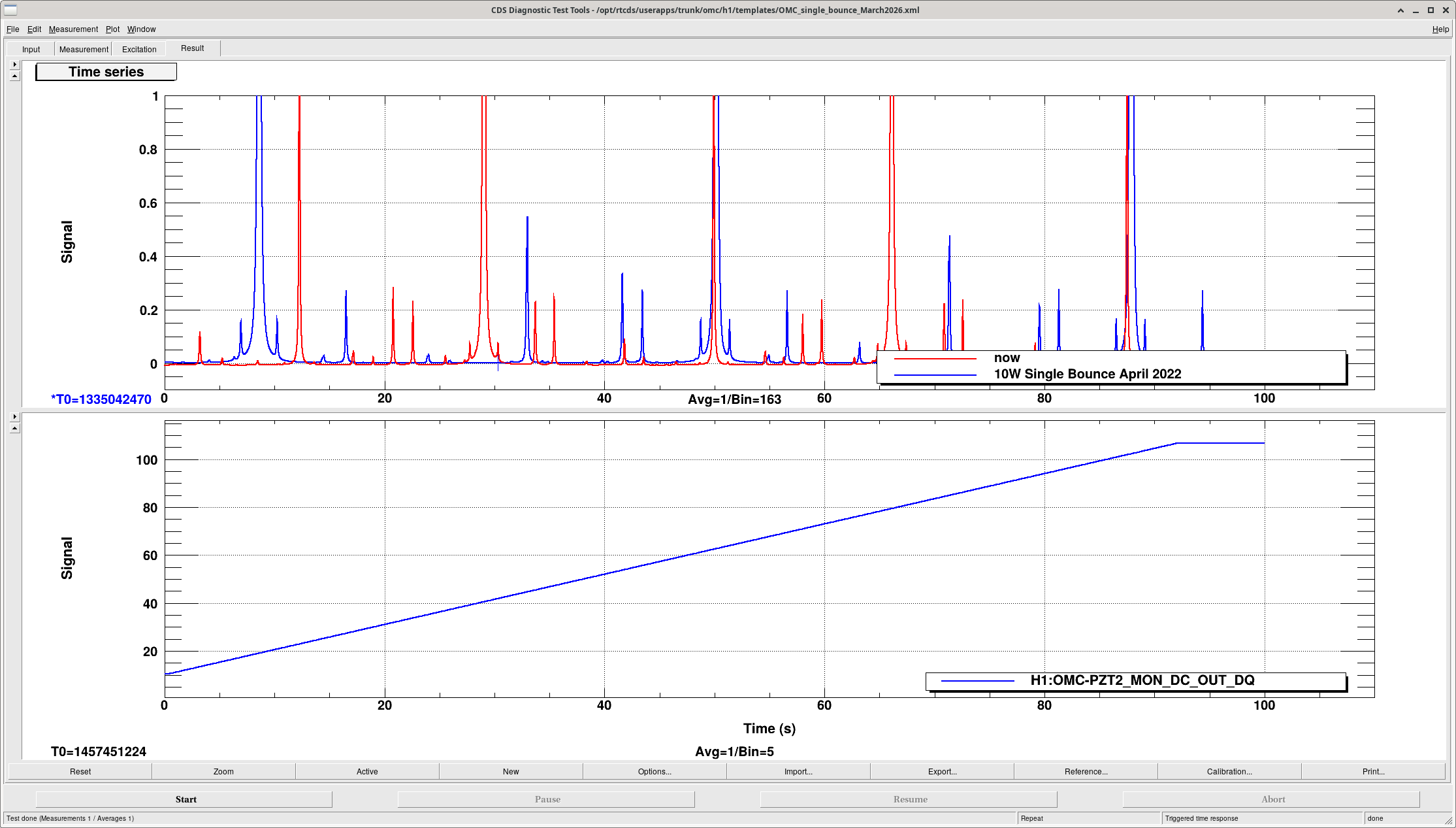Click window menu icon in title bar
1456x828 pixels.
point(10,10)
